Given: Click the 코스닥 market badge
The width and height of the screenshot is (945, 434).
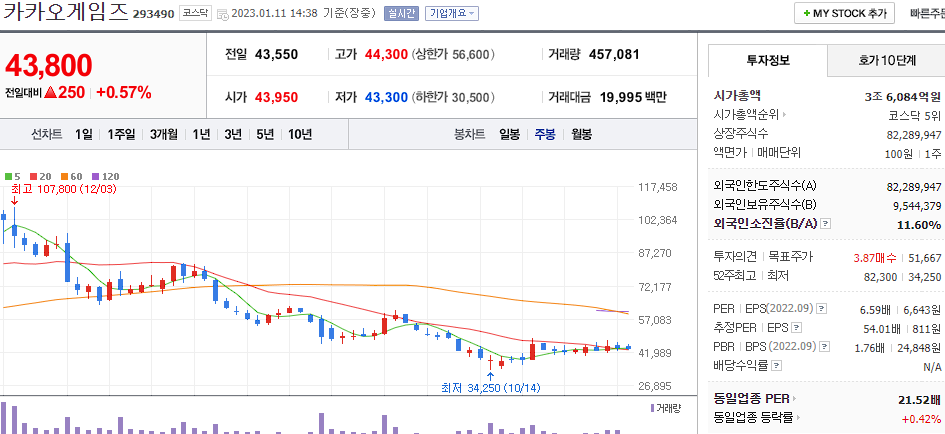Looking at the screenshot, I should [195, 13].
